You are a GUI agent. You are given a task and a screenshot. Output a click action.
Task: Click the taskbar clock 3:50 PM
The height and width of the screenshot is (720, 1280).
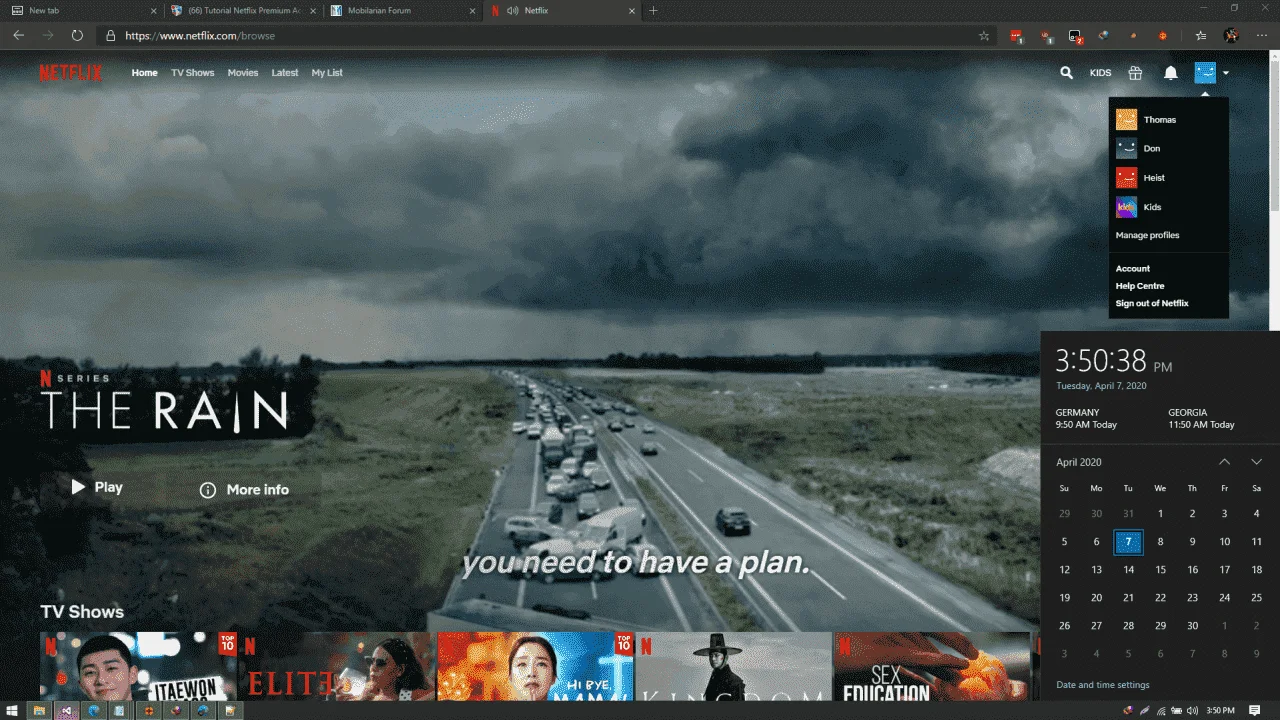click(x=1220, y=710)
